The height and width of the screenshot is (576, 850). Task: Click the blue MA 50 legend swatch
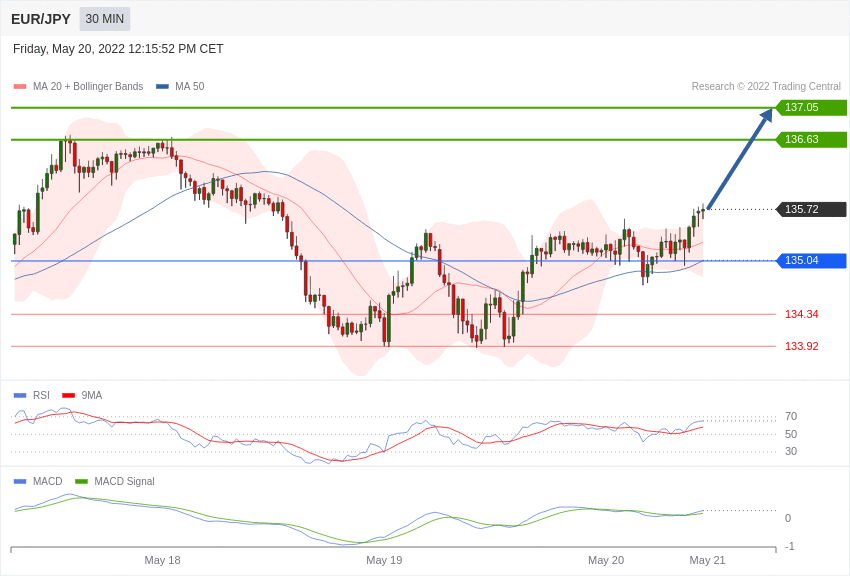163,87
